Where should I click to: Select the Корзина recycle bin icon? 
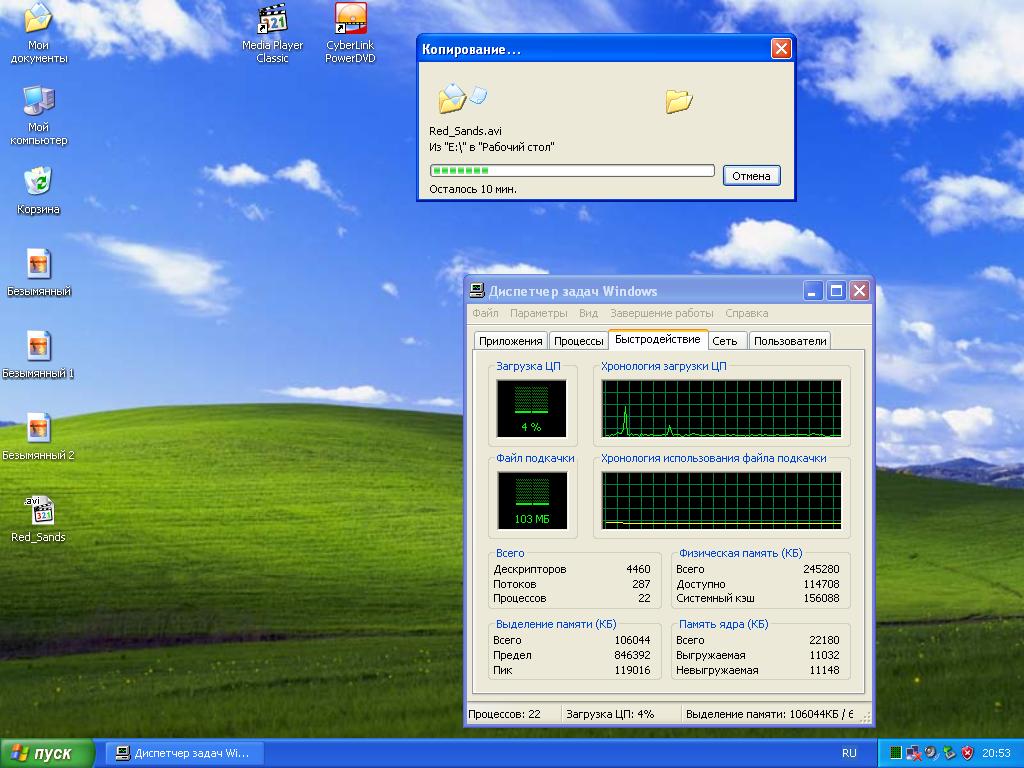click(39, 191)
